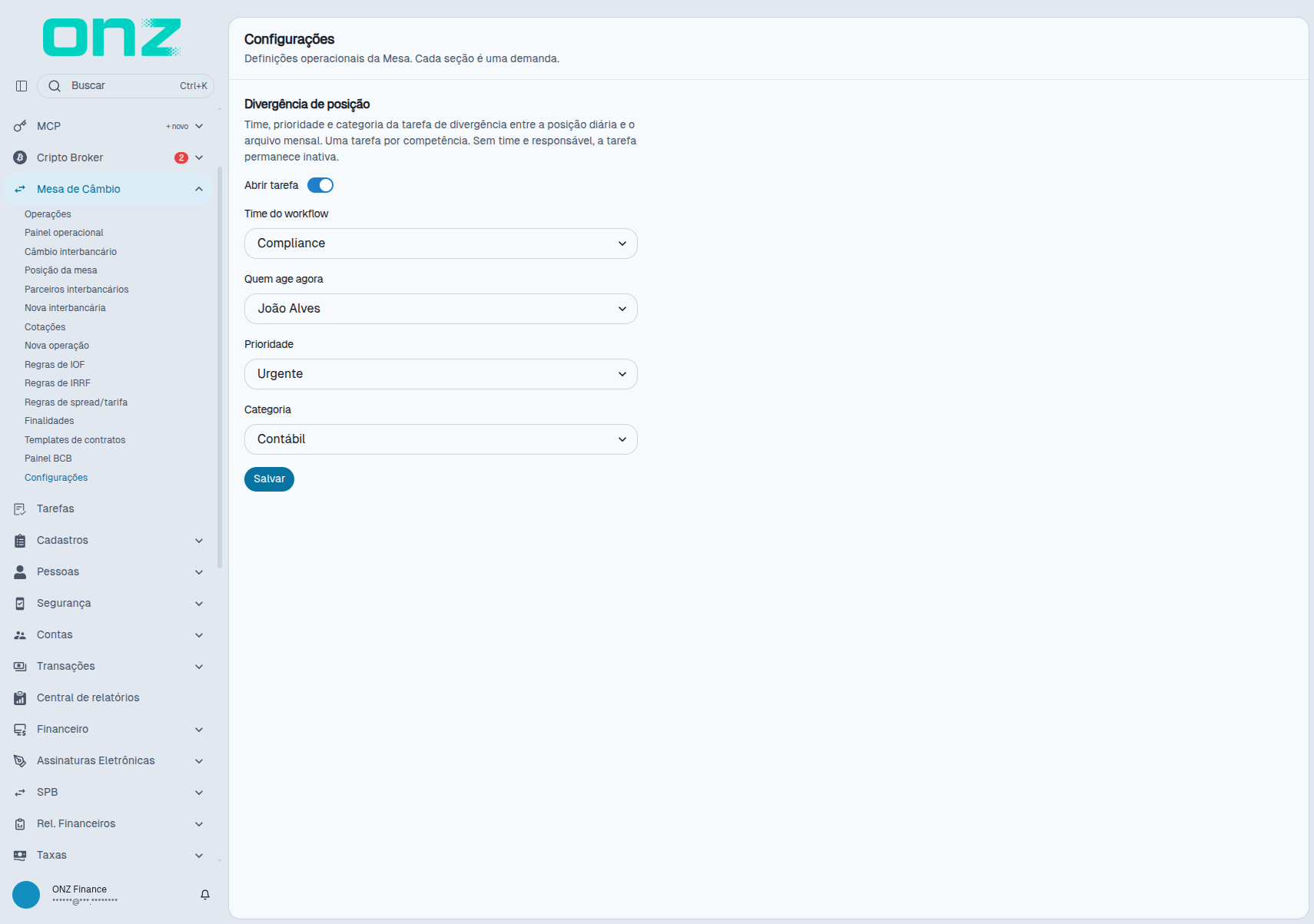Open Câmbio interbancário page

pos(71,252)
